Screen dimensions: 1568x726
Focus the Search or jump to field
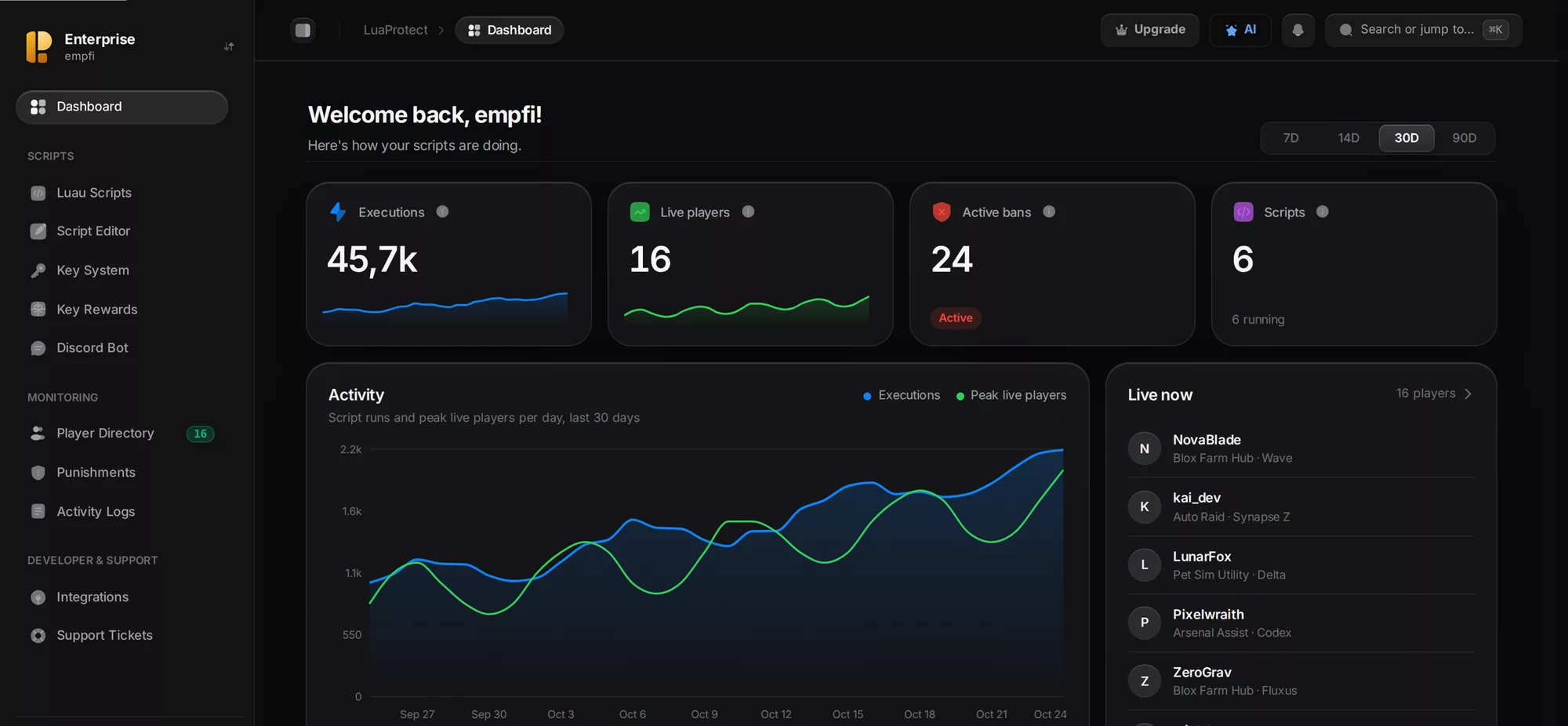pos(1424,30)
